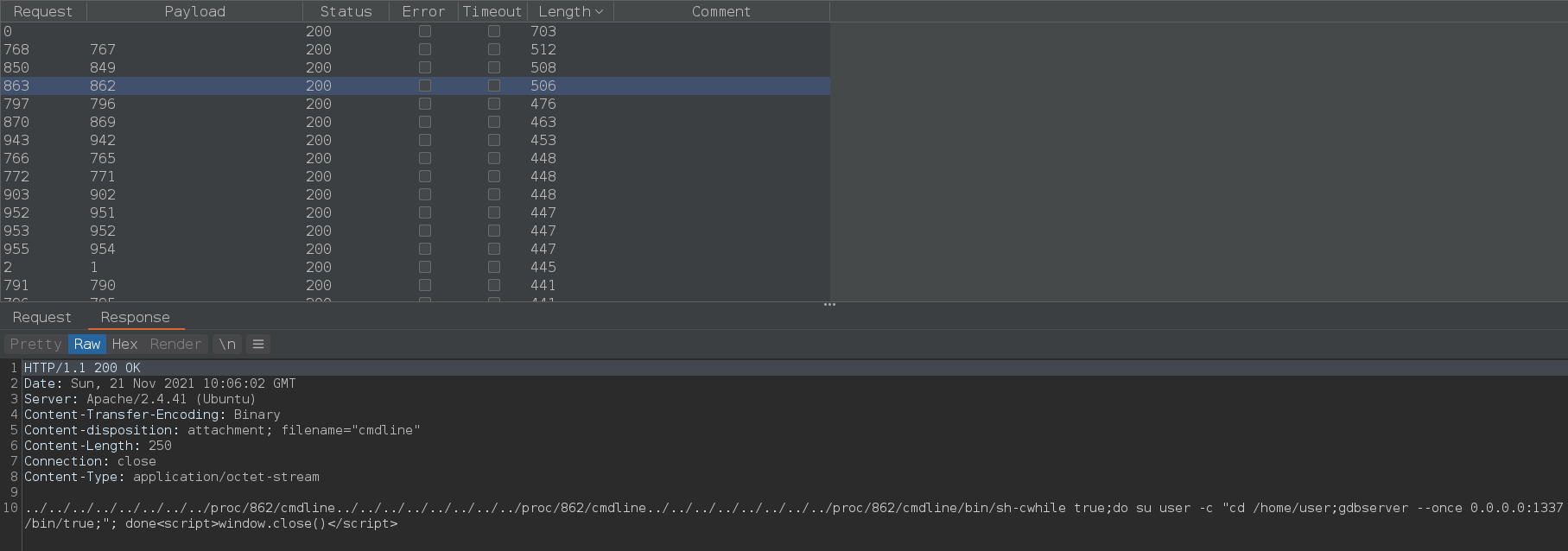Click the Comment column header
This screenshot has width=1568, height=551.
721,11
